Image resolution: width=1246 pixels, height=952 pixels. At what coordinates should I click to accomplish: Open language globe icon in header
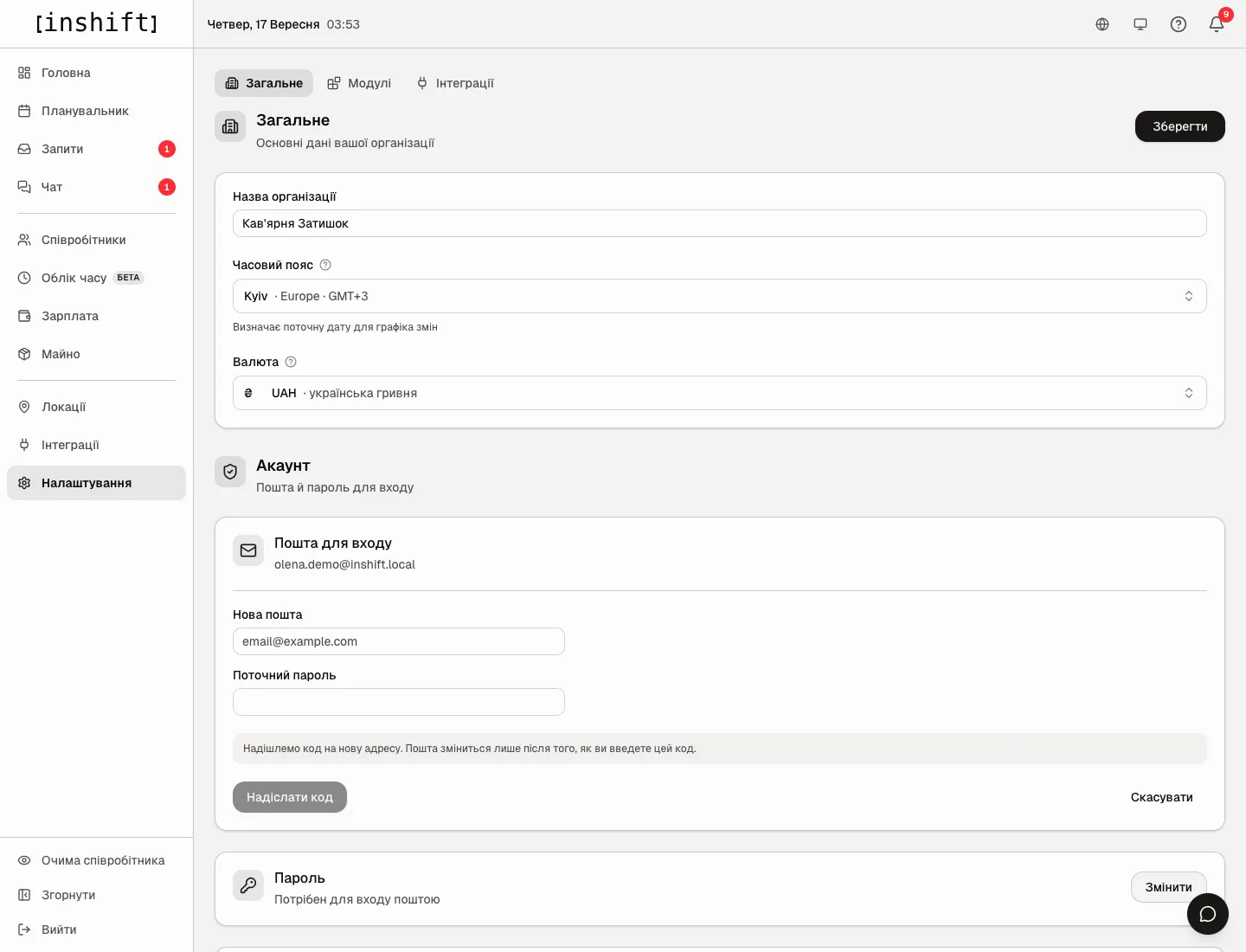point(1102,24)
